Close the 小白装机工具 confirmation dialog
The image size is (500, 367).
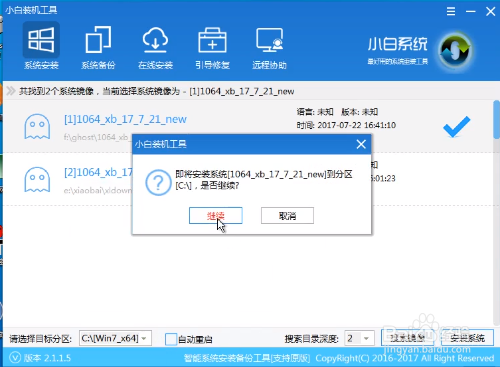pyautogui.click(x=361, y=144)
